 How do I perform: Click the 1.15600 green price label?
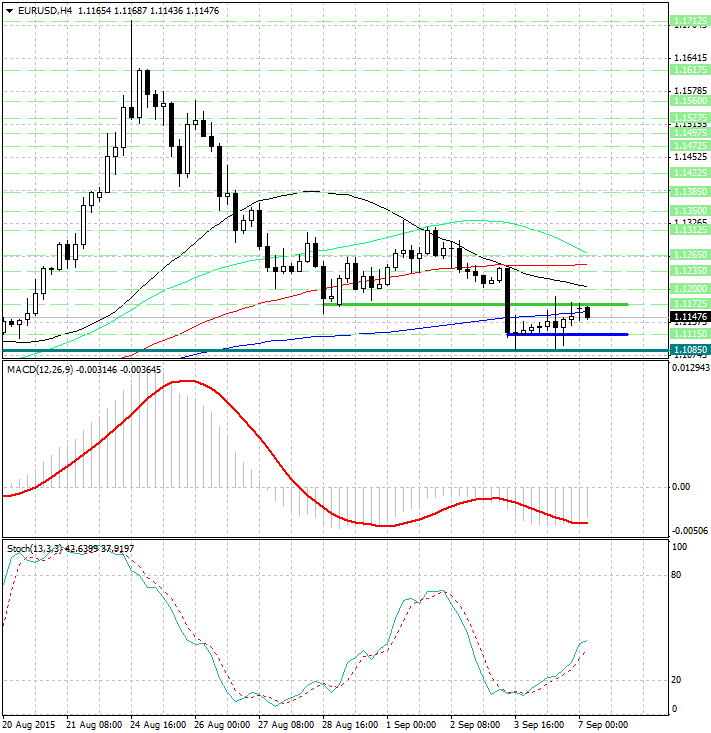[690, 101]
